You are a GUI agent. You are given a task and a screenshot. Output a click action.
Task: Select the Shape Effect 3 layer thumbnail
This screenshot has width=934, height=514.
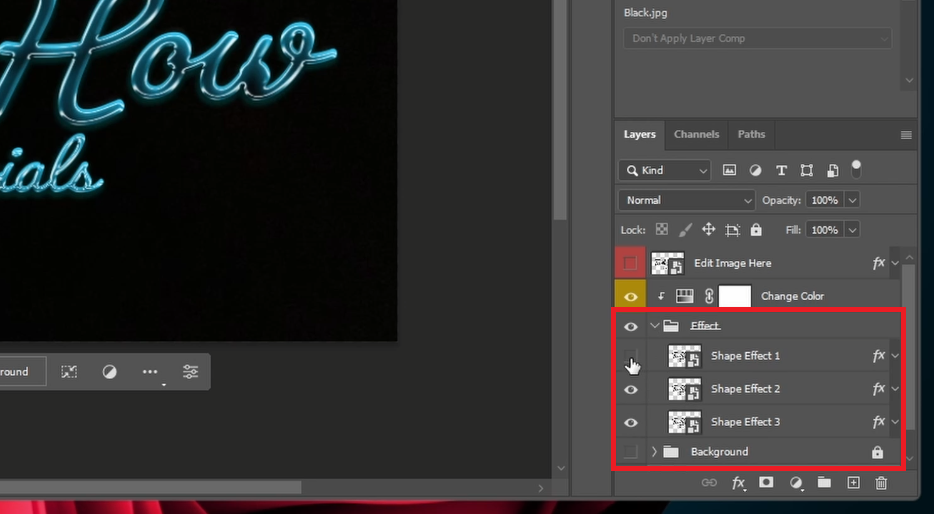(684, 422)
